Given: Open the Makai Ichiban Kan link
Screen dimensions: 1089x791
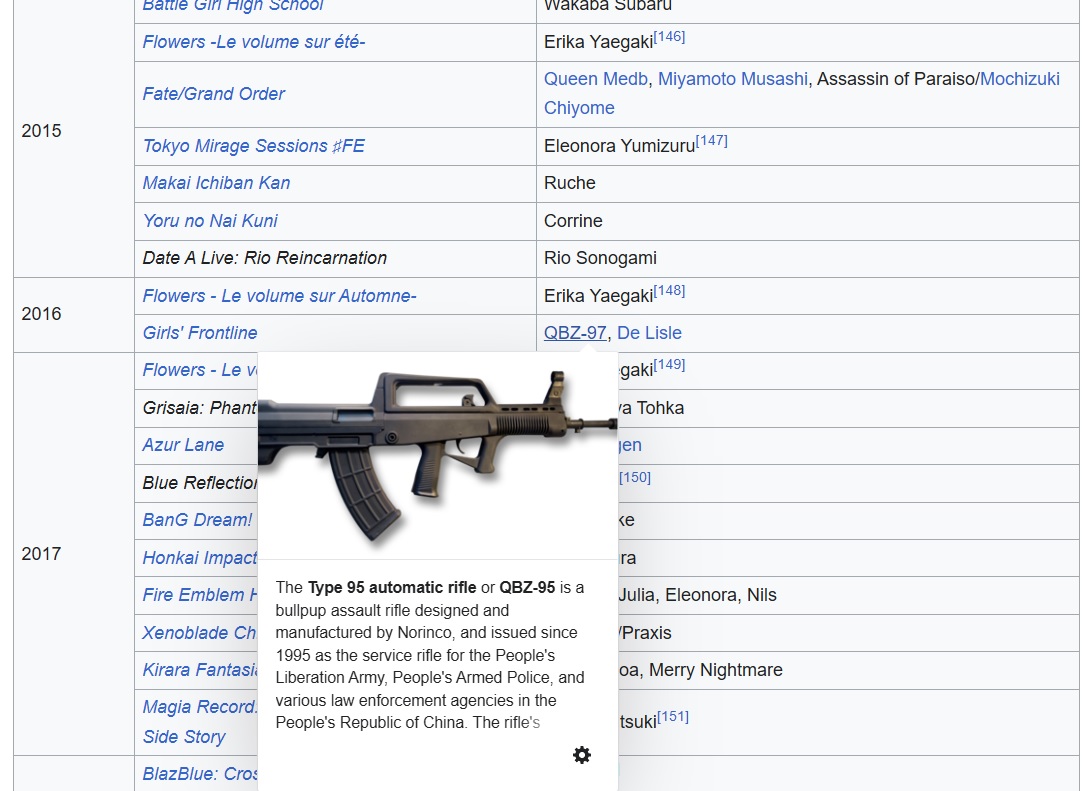Looking at the screenshot, I should pos(216,183).
